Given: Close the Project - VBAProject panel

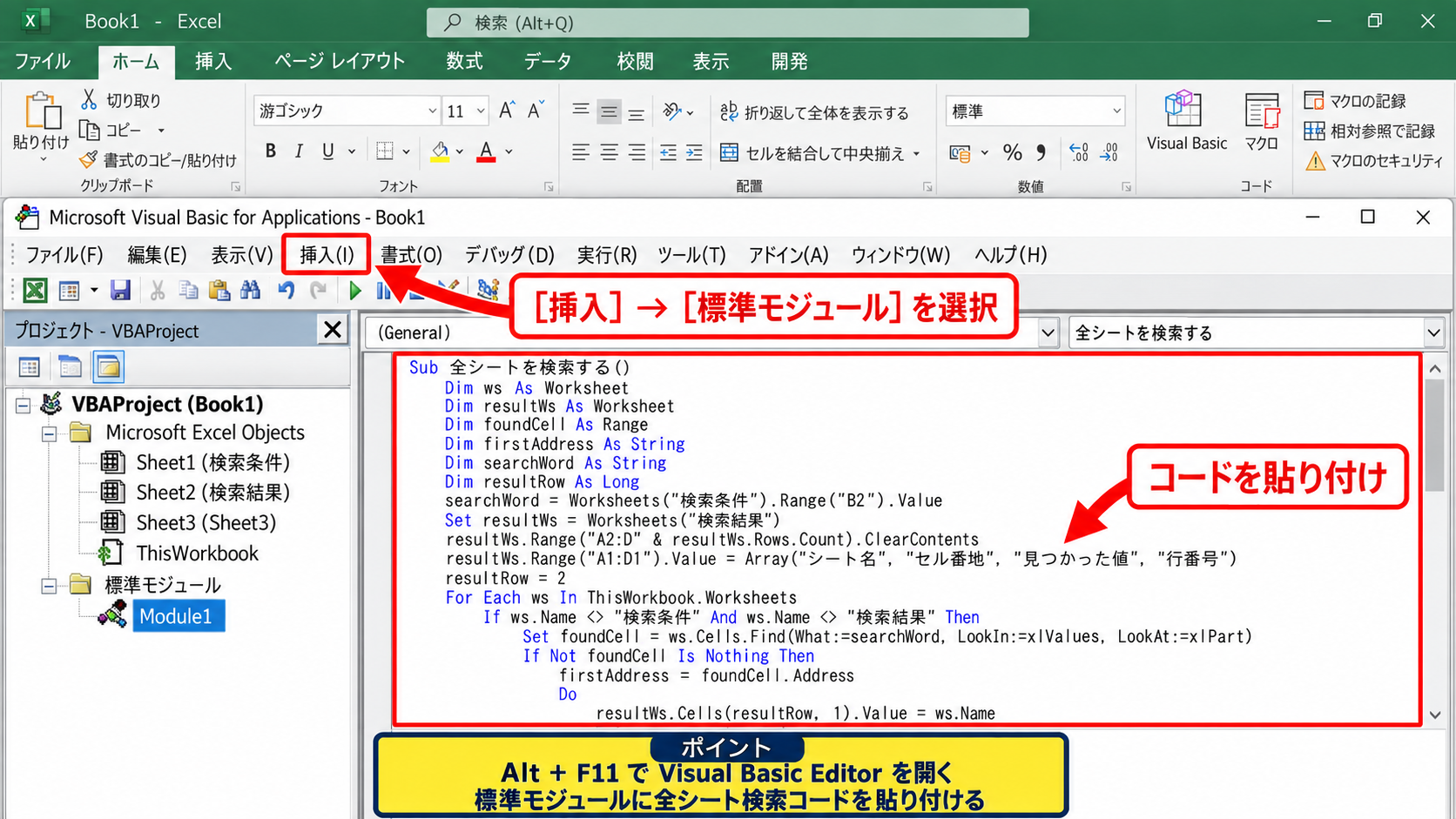Looking at the screenshot, I should (333, 330).
